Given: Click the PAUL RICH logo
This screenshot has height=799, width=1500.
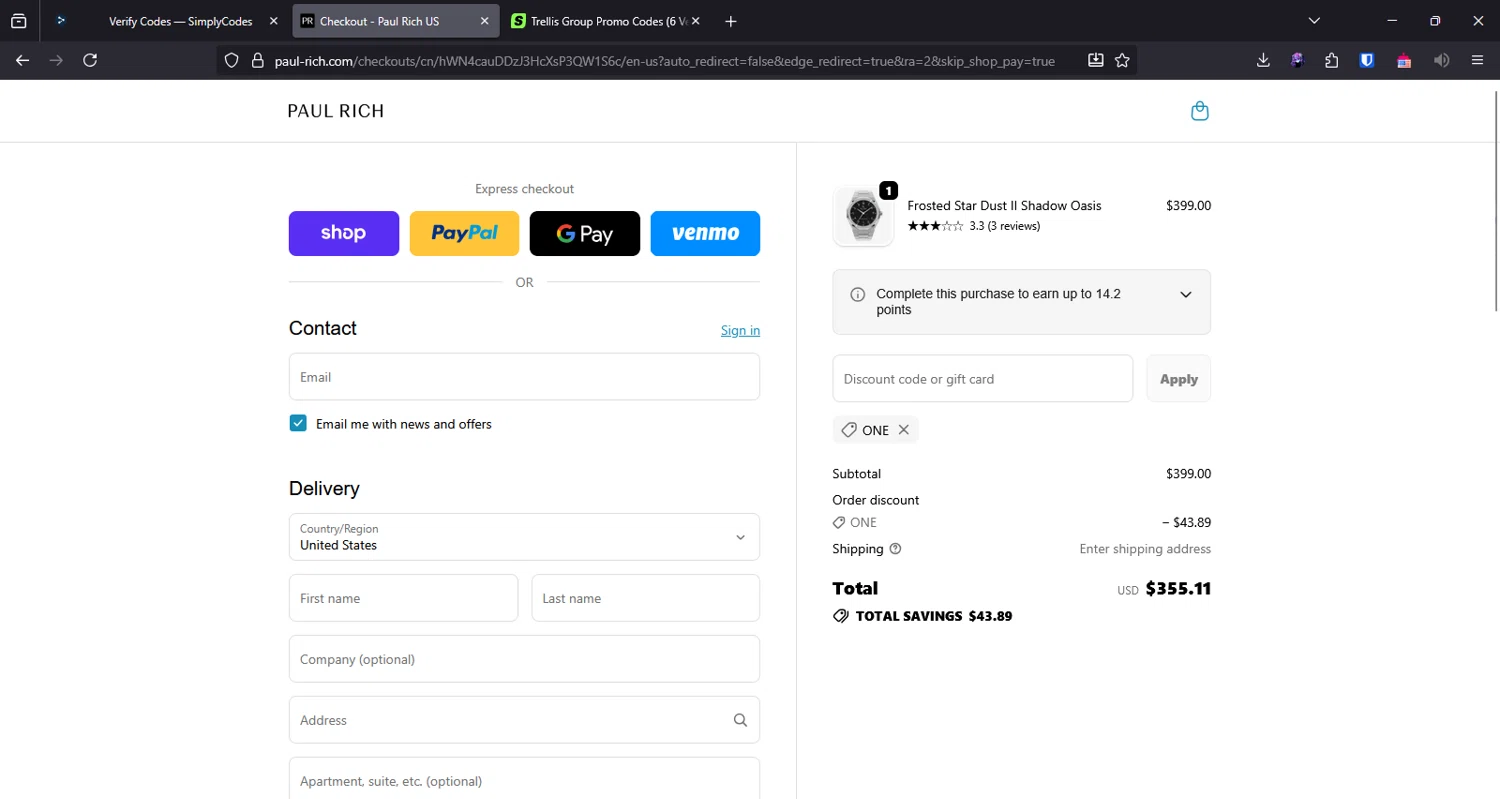Looking at the screenshot, I should click(x=336, y=111).
